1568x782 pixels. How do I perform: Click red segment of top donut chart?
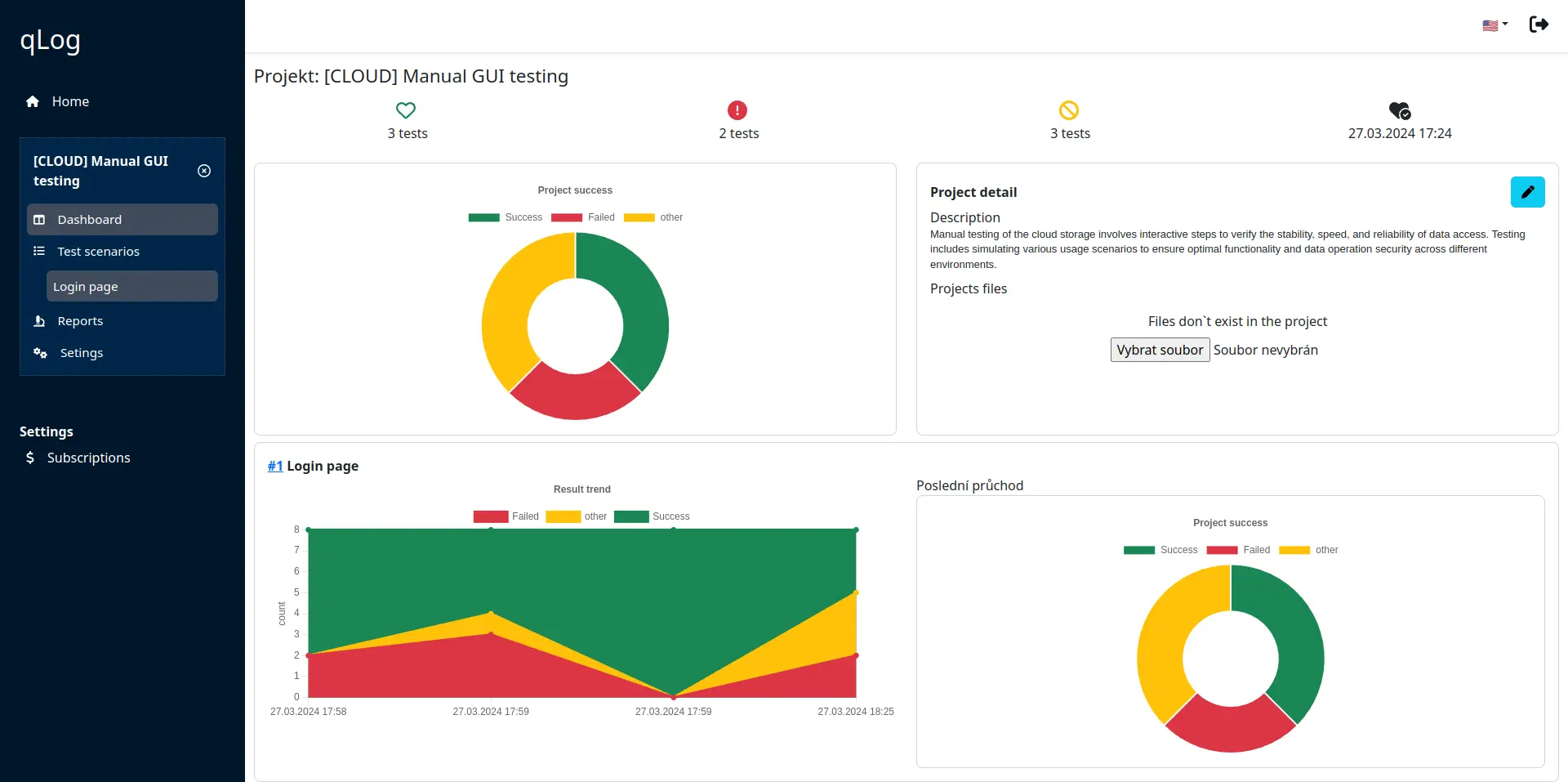[575, 396]
